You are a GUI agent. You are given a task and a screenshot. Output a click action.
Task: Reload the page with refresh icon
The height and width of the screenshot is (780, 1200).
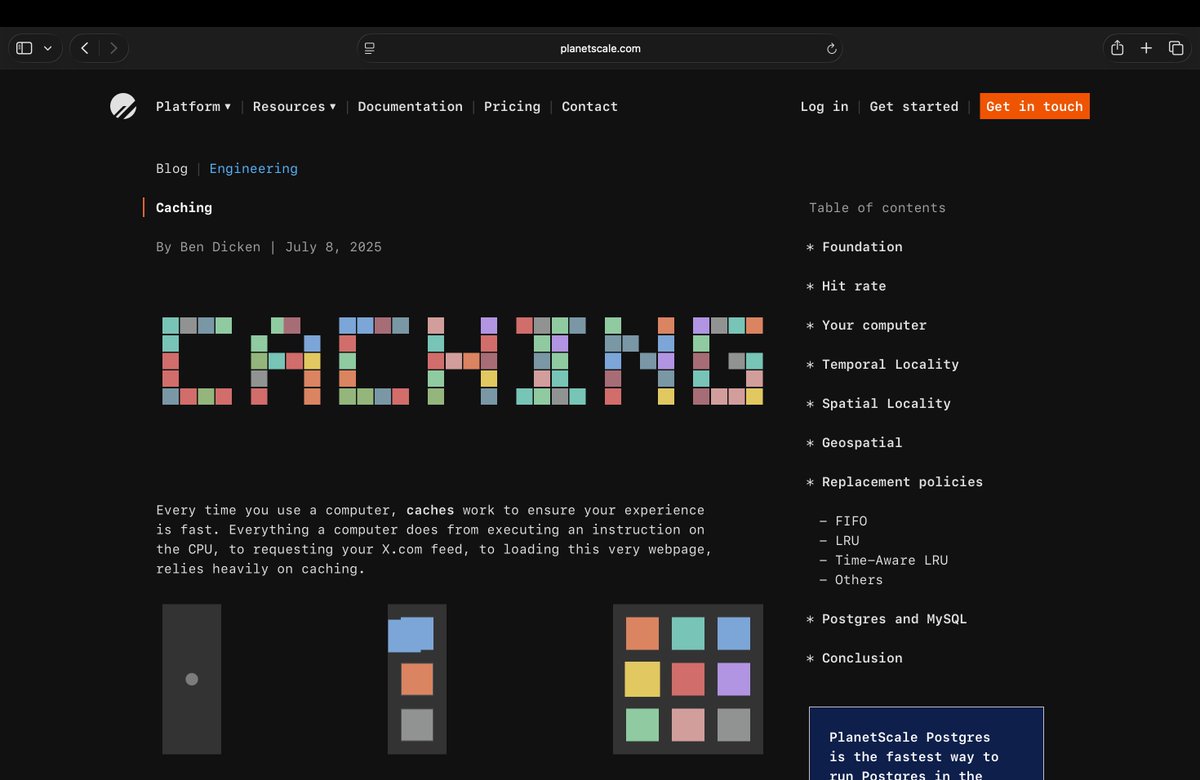tap(831, 48)
